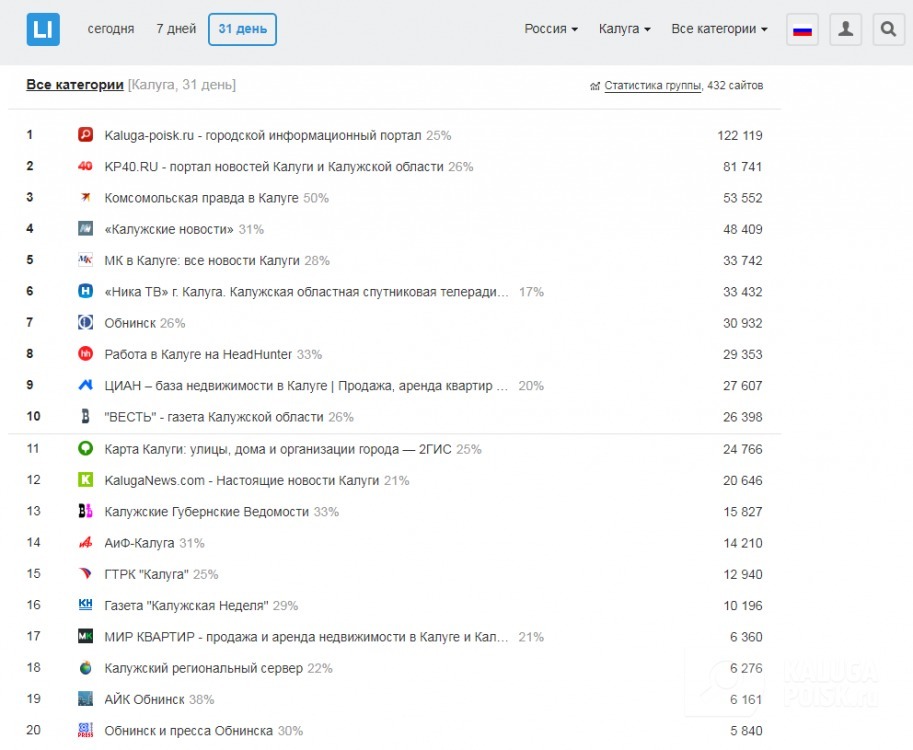The width and height of the screenshot is (913, 750).
Task: Switch to the сегодня period tab
Action: click(111, 29)
